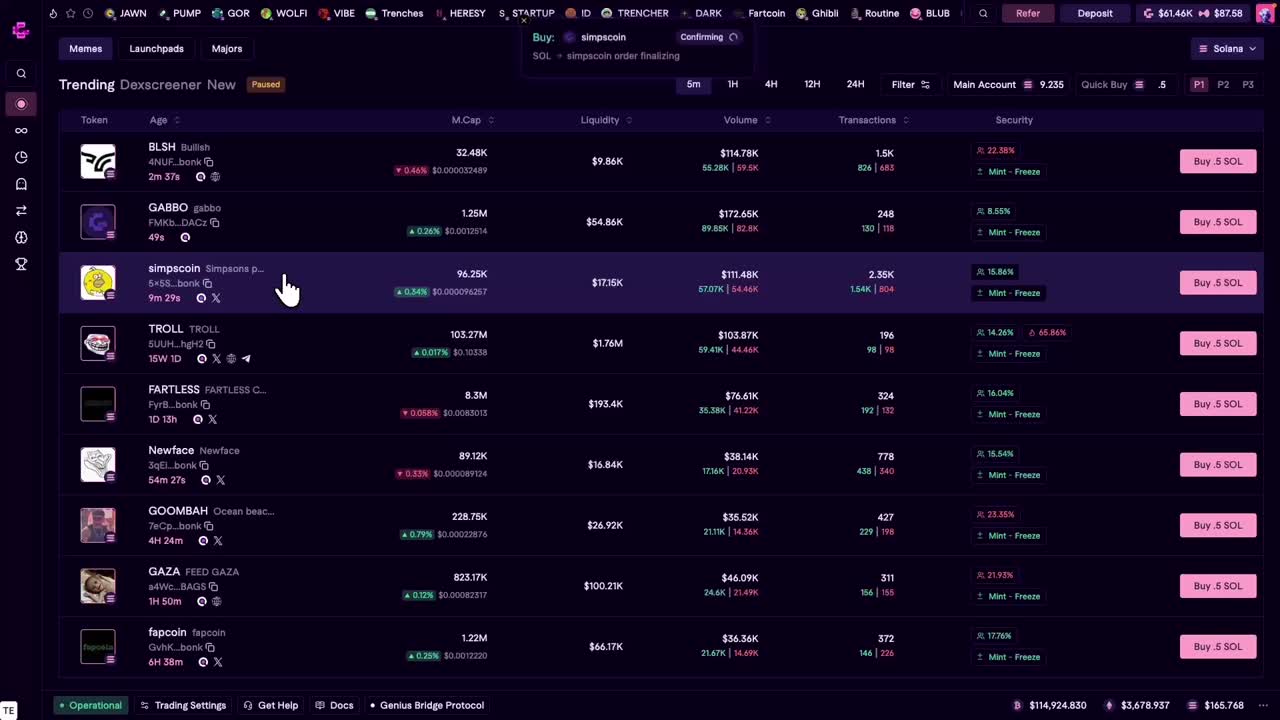
Task: Open the Telegram link for TROLL token
Action: [x=246, y=359]
